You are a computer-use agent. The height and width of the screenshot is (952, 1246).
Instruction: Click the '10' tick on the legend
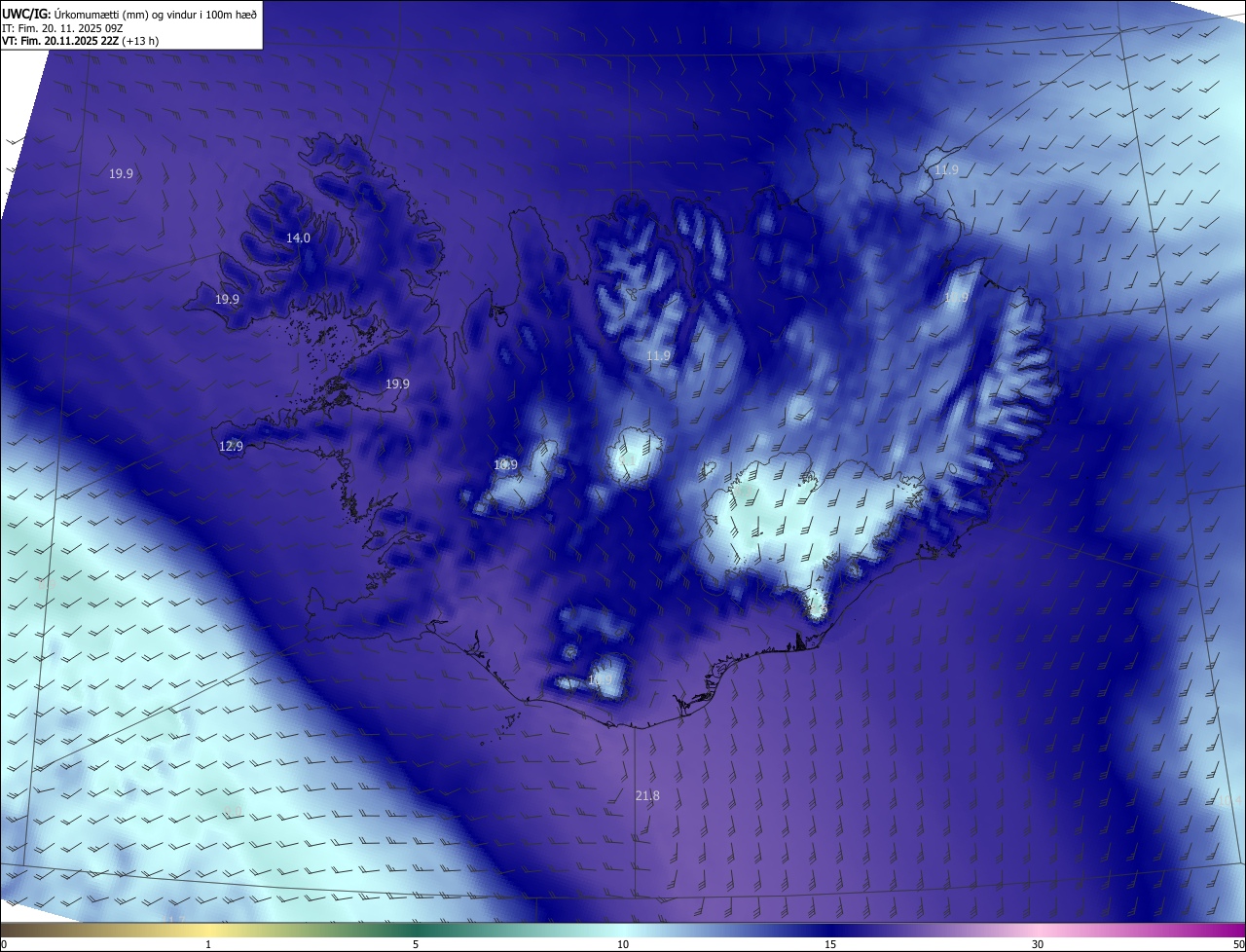623,945
